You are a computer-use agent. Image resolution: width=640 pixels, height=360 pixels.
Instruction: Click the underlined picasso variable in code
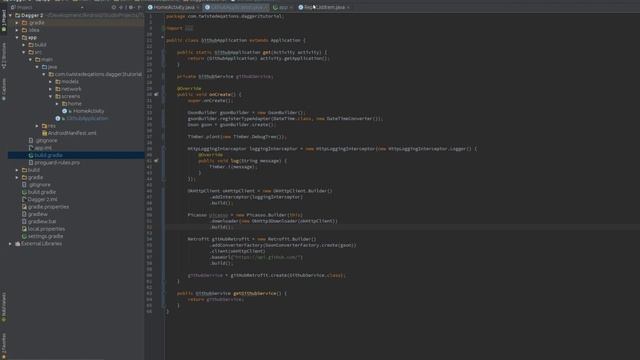[x=218, y=215]
